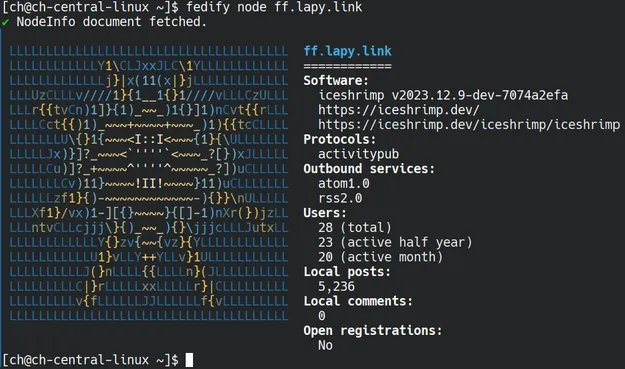625x369 pixels.
Task: Click the Software: label
Action: (x=336, y=80)
